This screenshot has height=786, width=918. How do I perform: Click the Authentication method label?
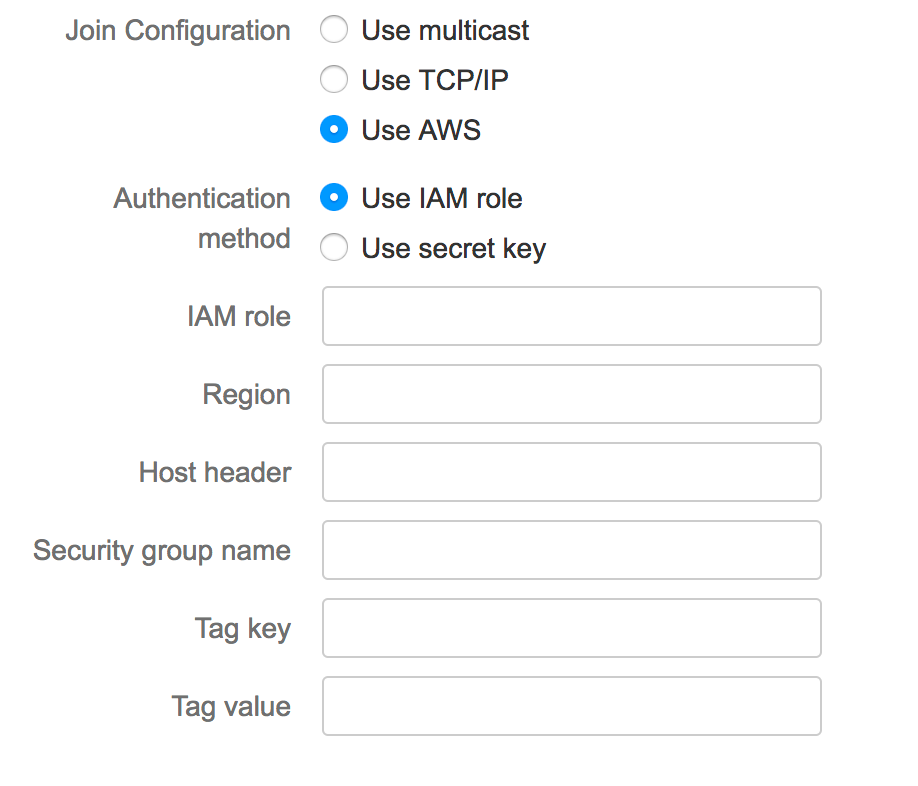[202, 218]
